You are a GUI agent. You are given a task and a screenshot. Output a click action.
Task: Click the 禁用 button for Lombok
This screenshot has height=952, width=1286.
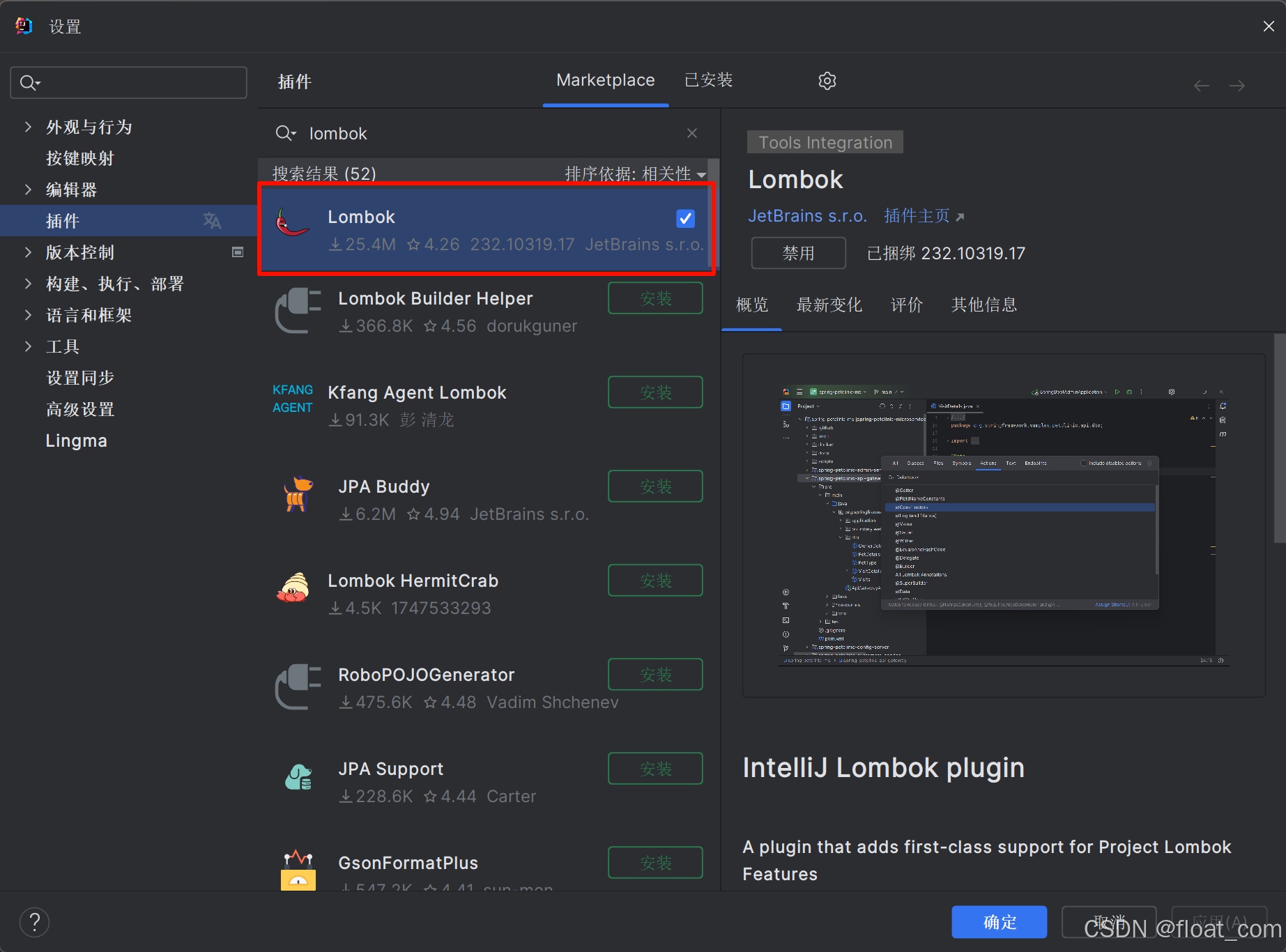798,253
